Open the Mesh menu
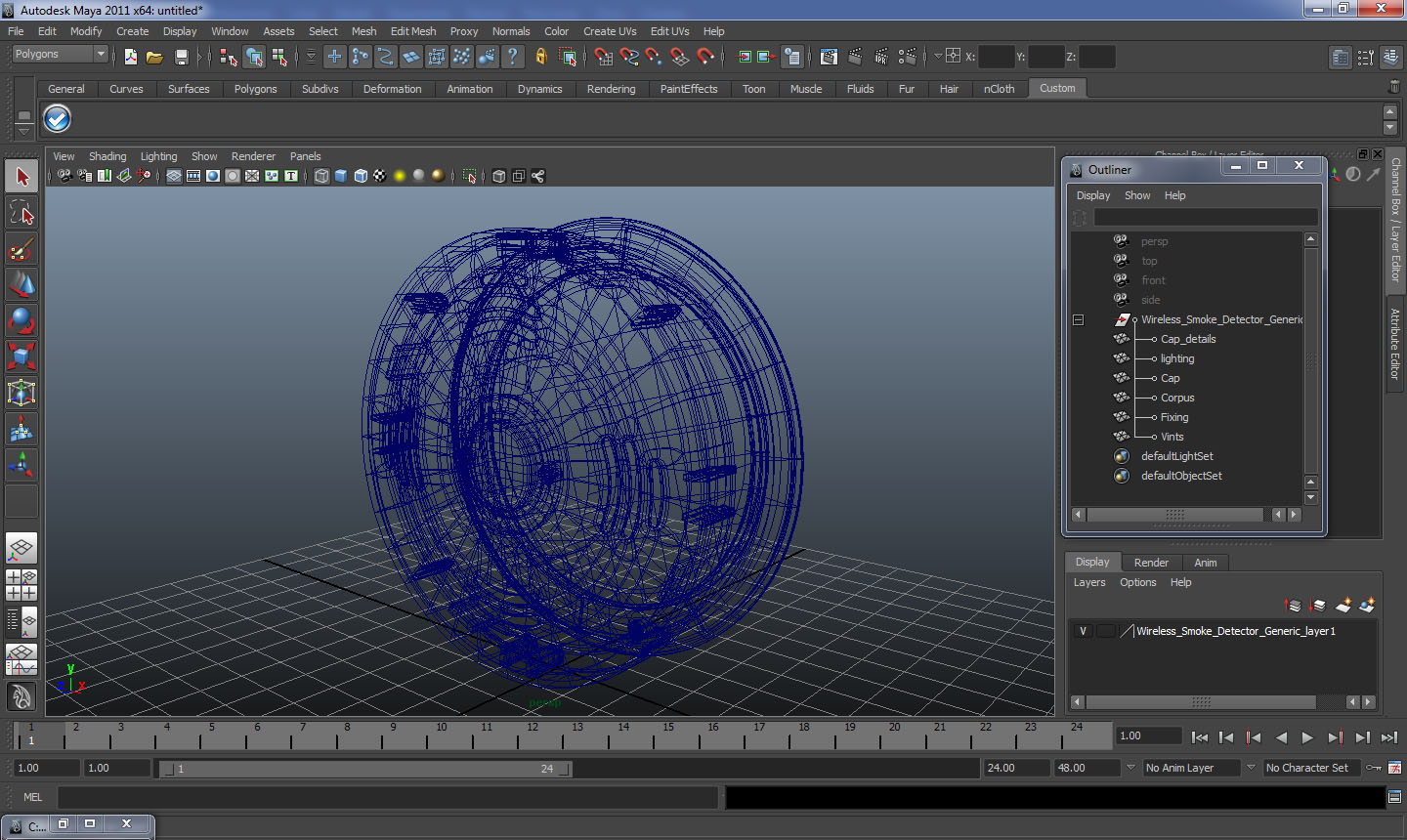 click(x=363, y=31)
